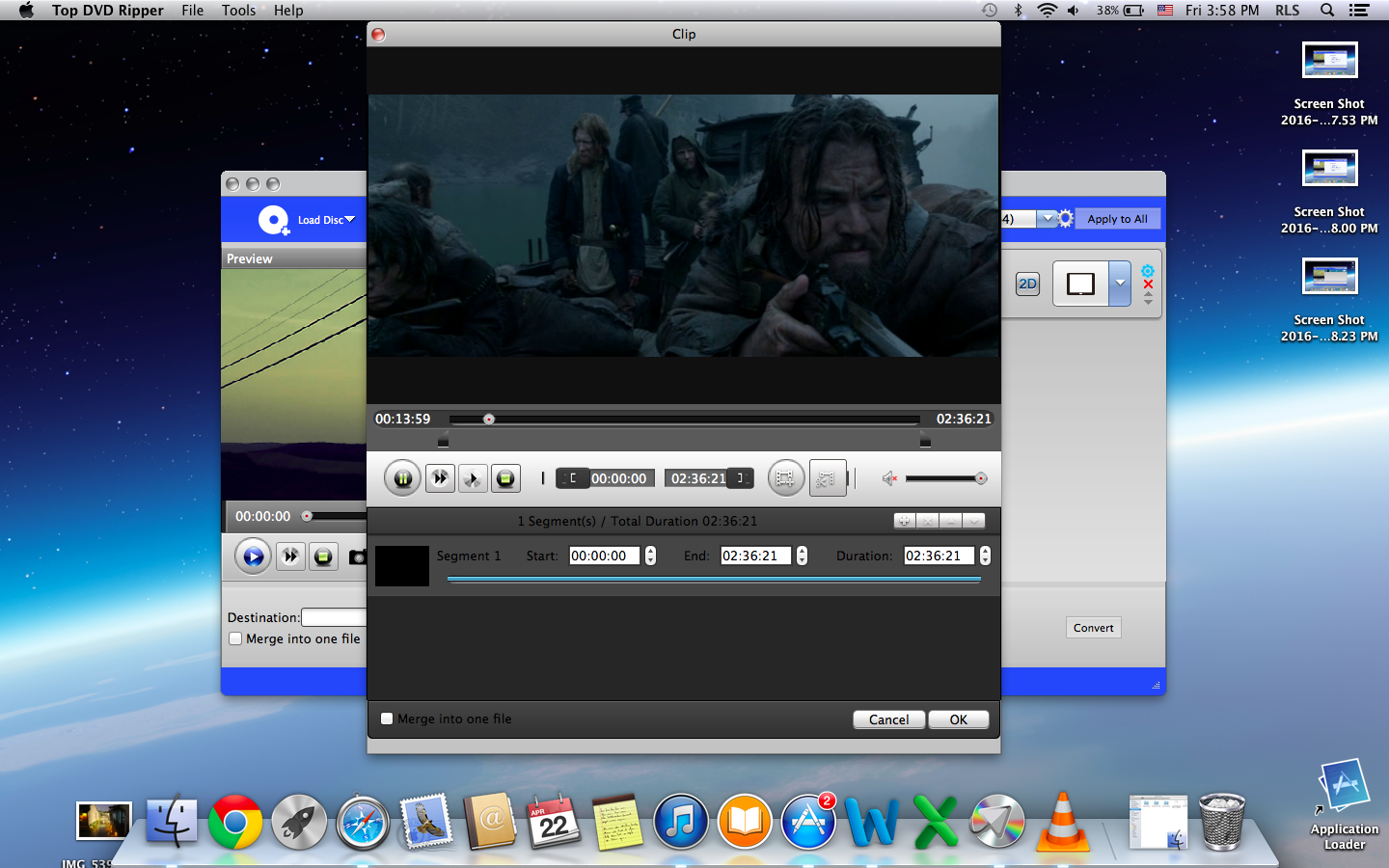The image size is (1389, 868).
Task: Open the Tools menu
Action: (x=238, y=11)
